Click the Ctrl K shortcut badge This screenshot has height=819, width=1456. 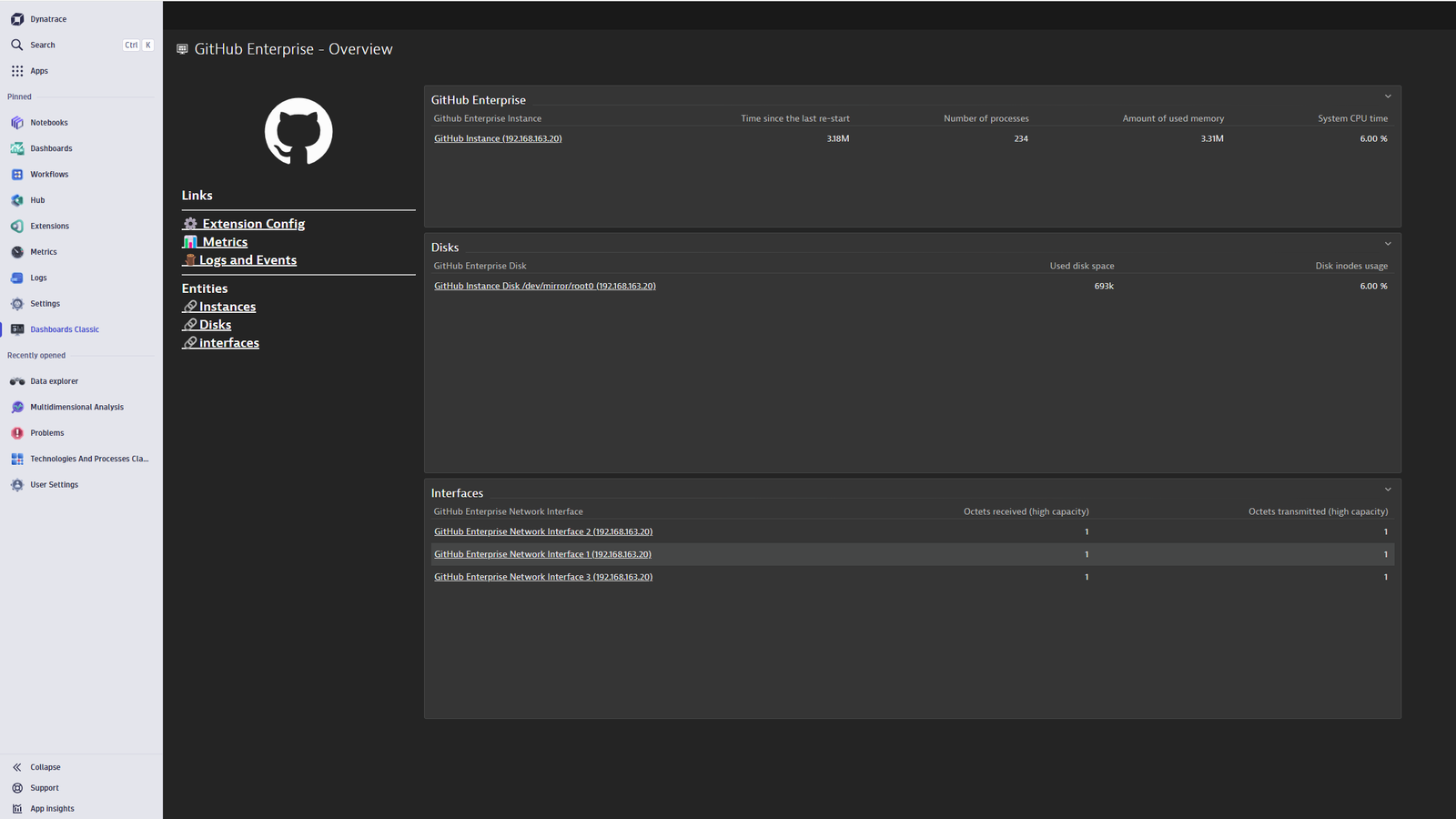(x=138, y=45)
